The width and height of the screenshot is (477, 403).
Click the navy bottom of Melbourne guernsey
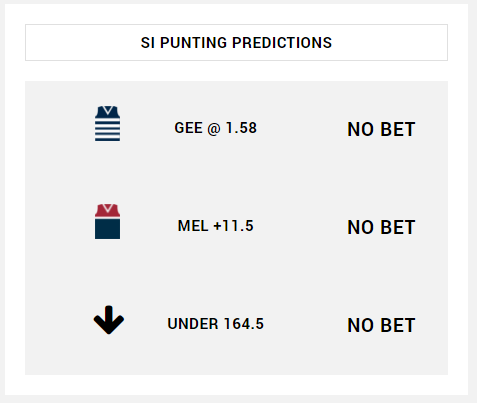[107, 229]
